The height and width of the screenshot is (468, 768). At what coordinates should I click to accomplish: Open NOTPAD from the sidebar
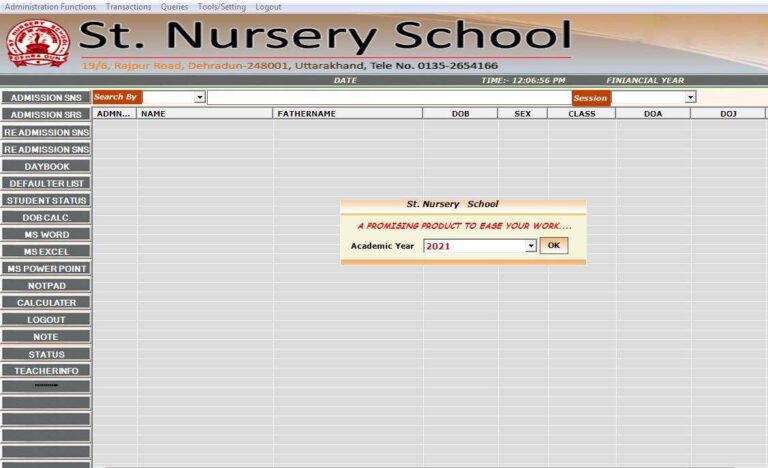pyautogui.click(x=46, y=285)
